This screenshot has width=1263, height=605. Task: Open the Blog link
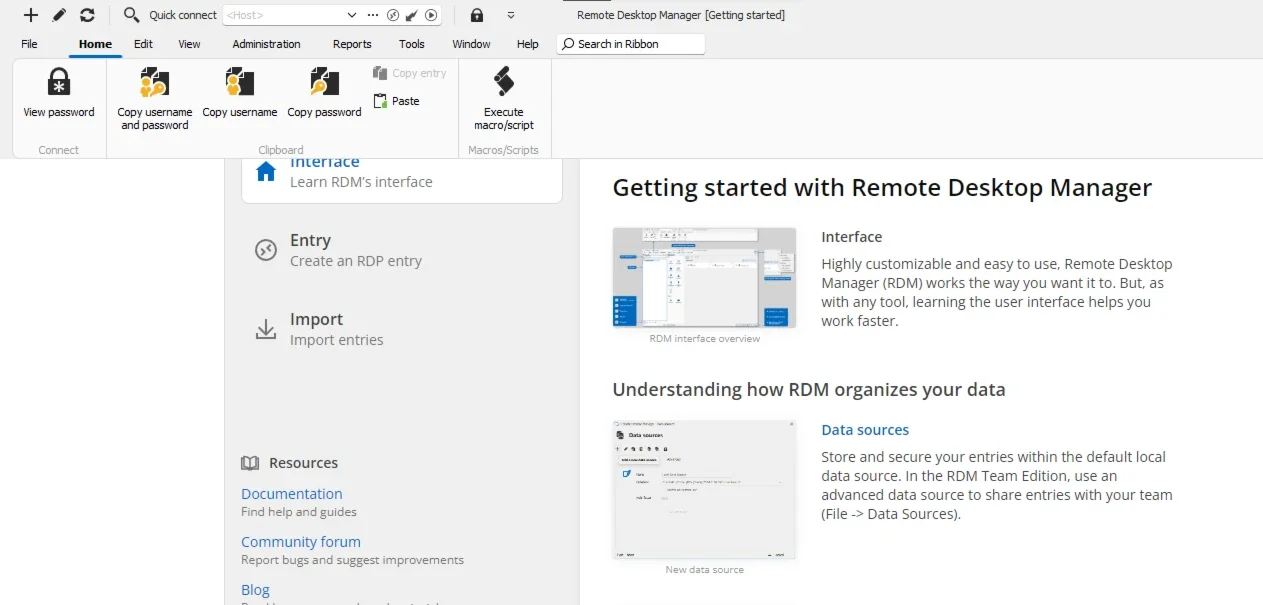click(x=255, y=590)
